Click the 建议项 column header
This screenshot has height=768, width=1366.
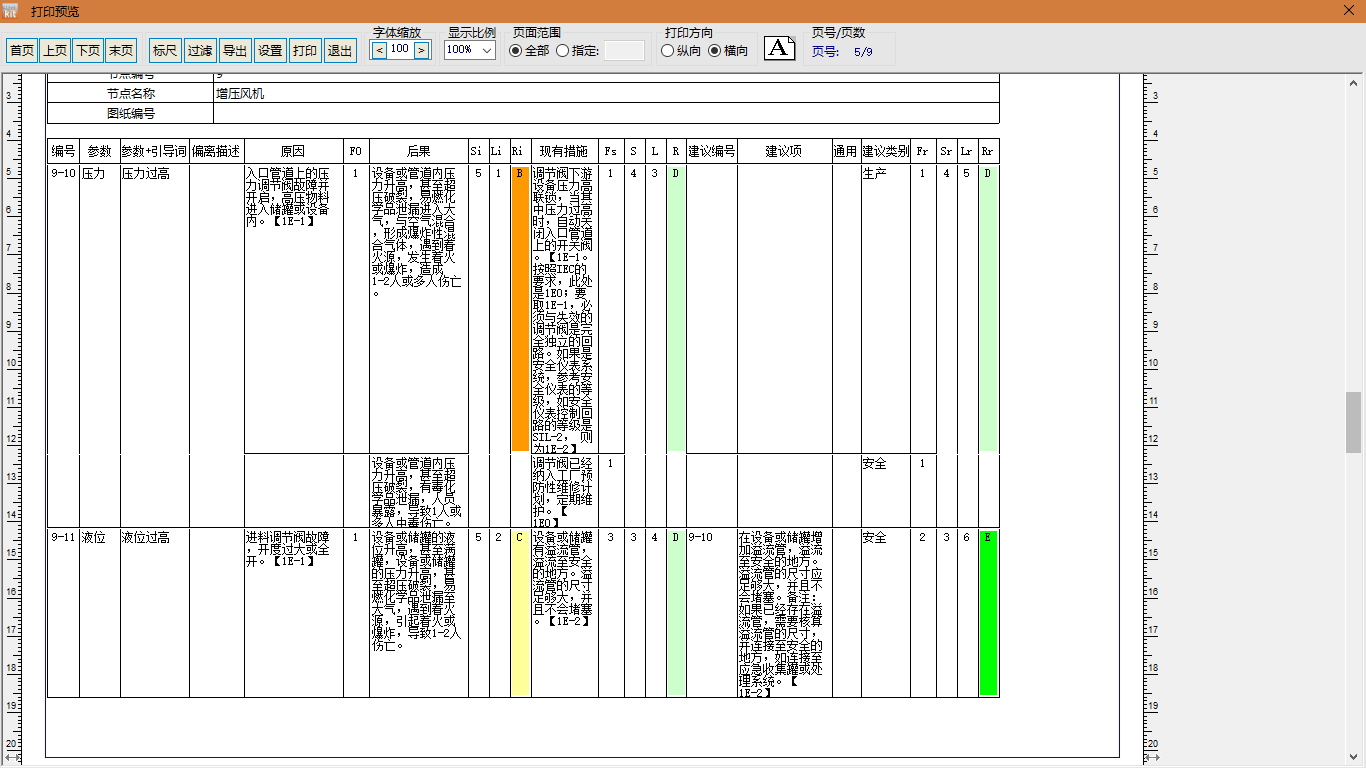(784, 151)
